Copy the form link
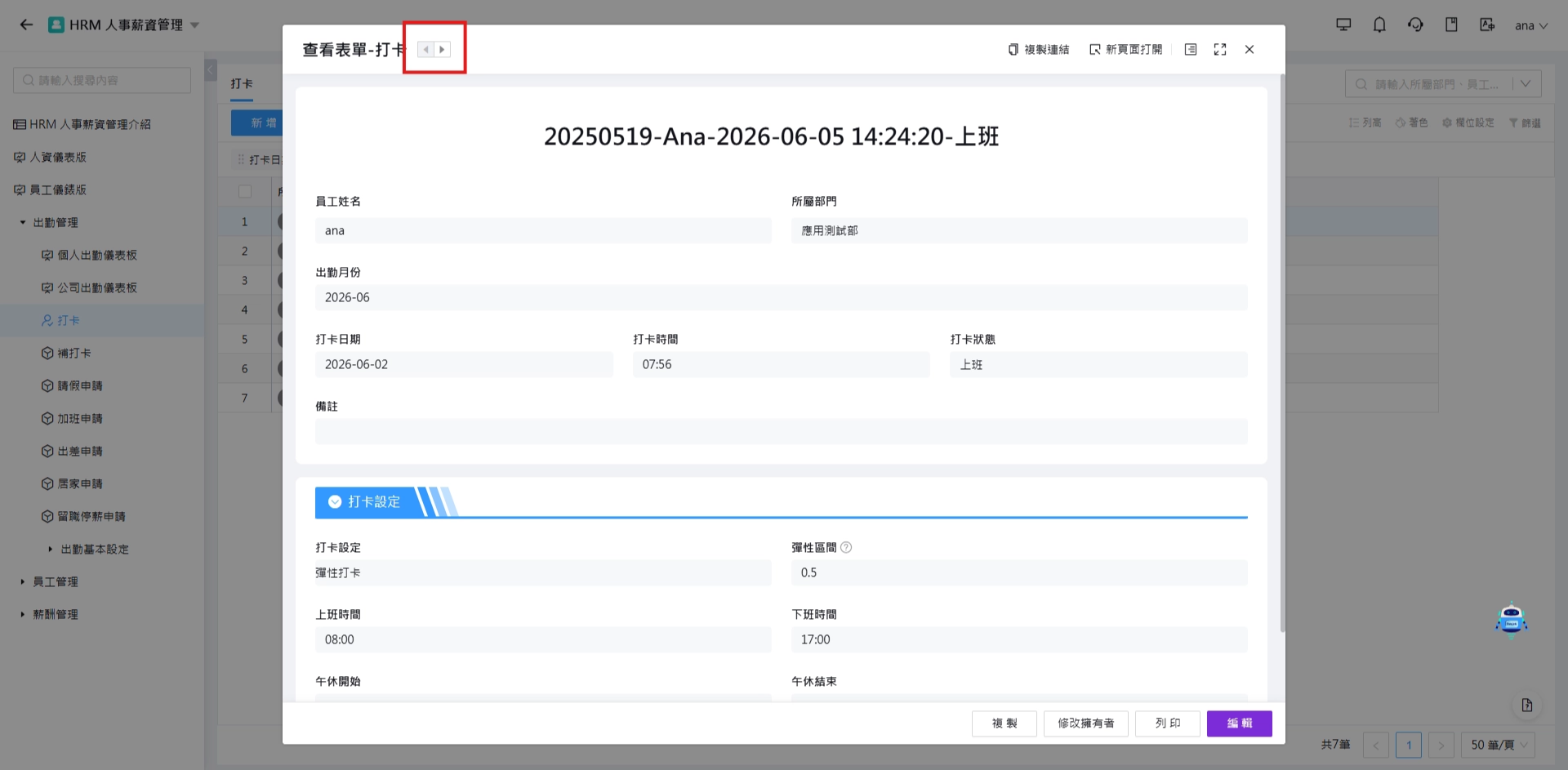This screenshot has width=1568, height=770. 1038,50
